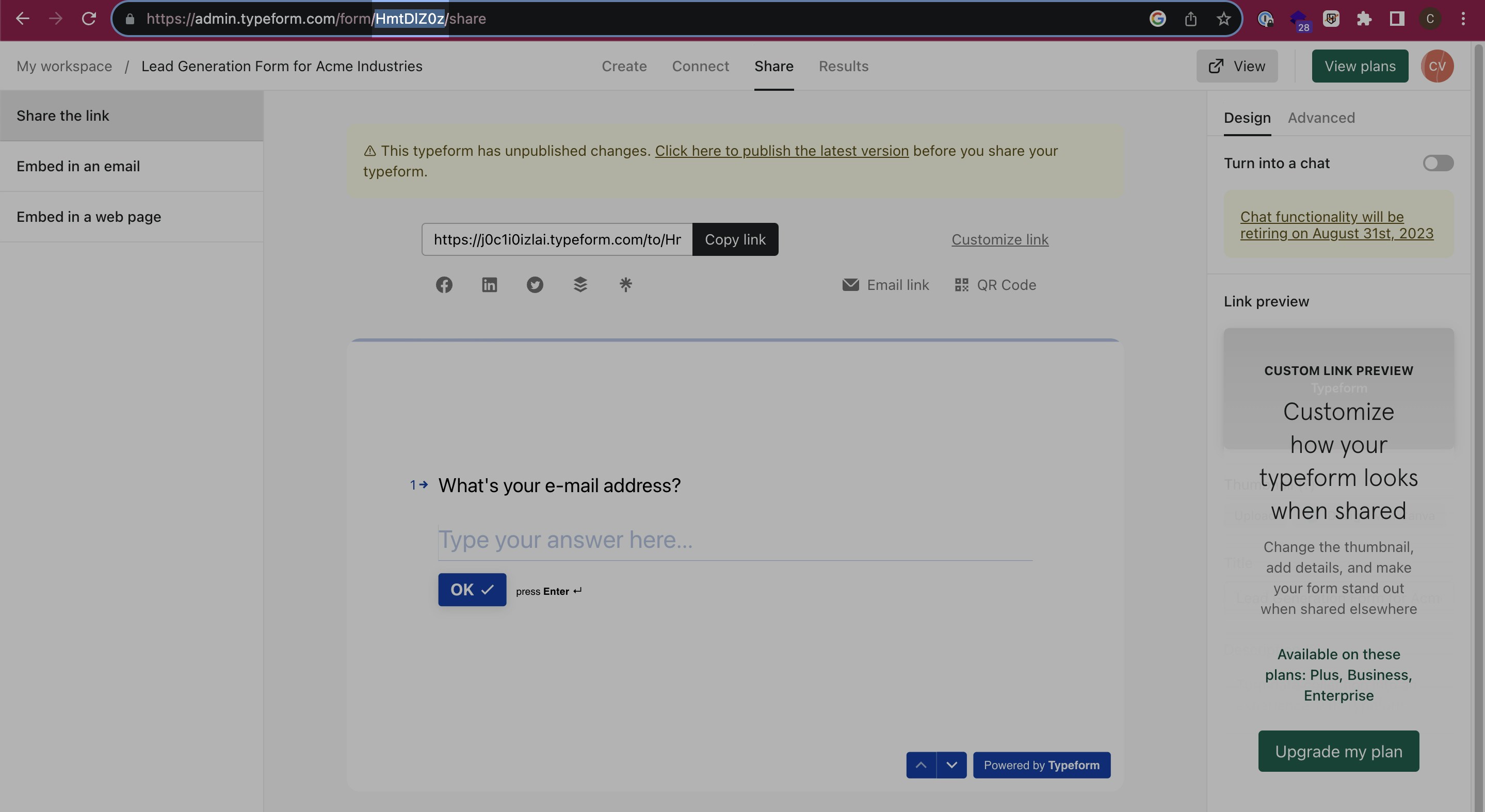The width and height of the screenshot is (1485, 812).
Task: Open Email link option
Action: pyautogui.click(x=885, y=285)
